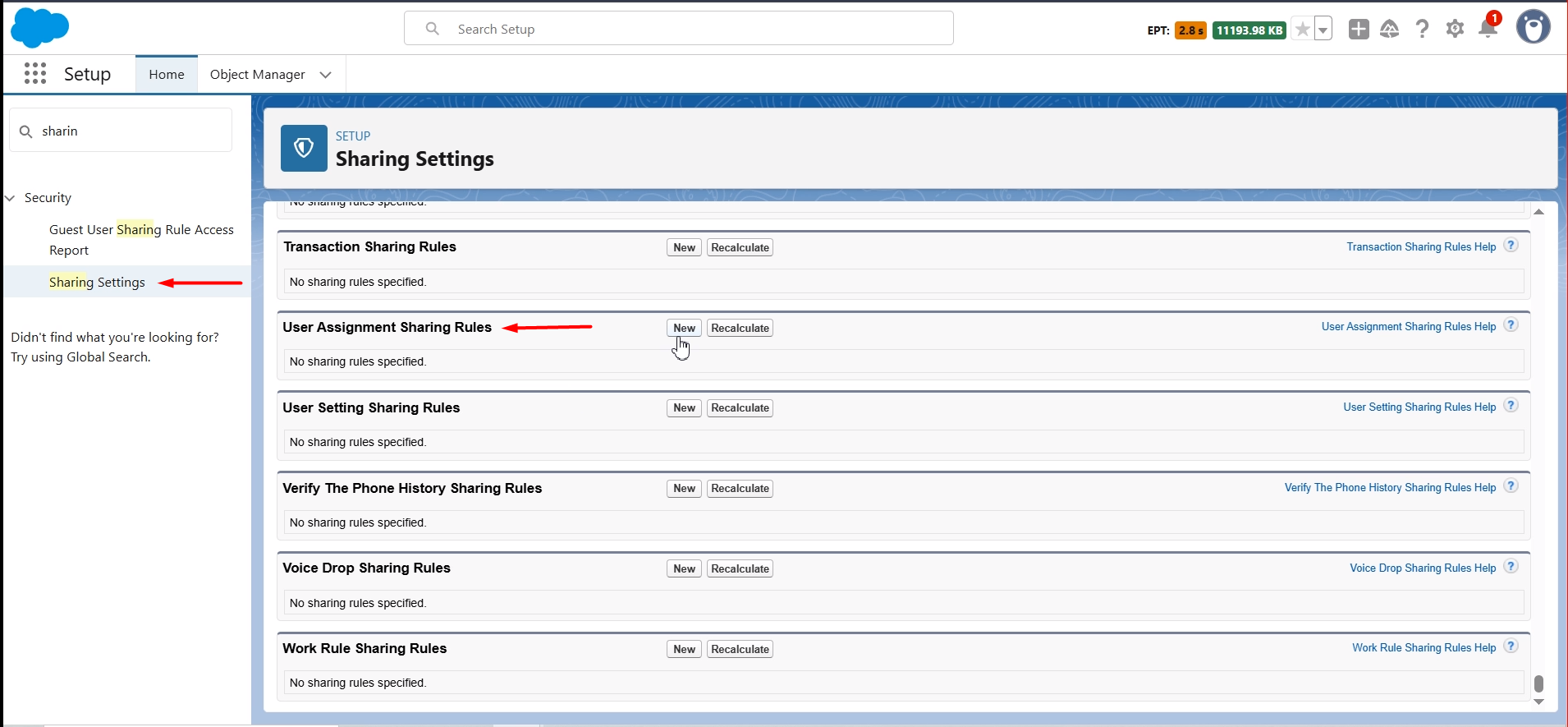Click New for User Setting Sharing Rules
The width and height of the screenshot is (1568, 727).
pos(684,408)
